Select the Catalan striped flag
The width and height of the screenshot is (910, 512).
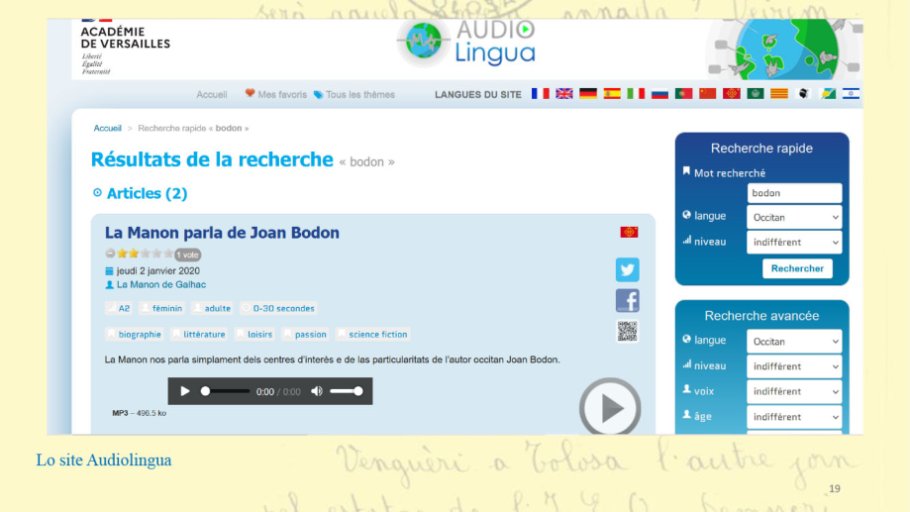779,93
